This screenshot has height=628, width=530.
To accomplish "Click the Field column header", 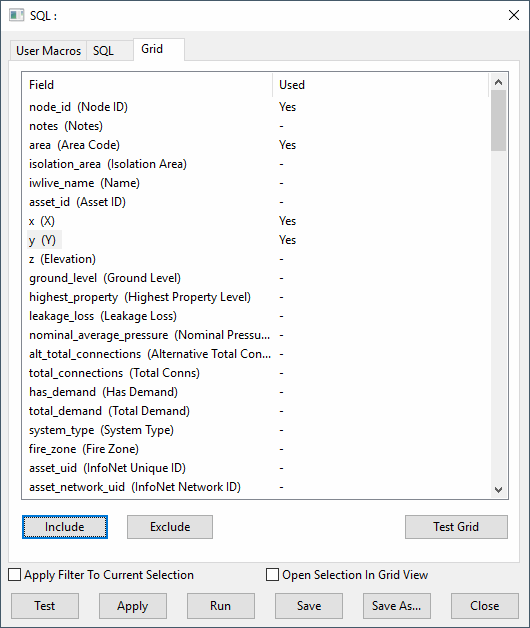I will click(147, 85).
